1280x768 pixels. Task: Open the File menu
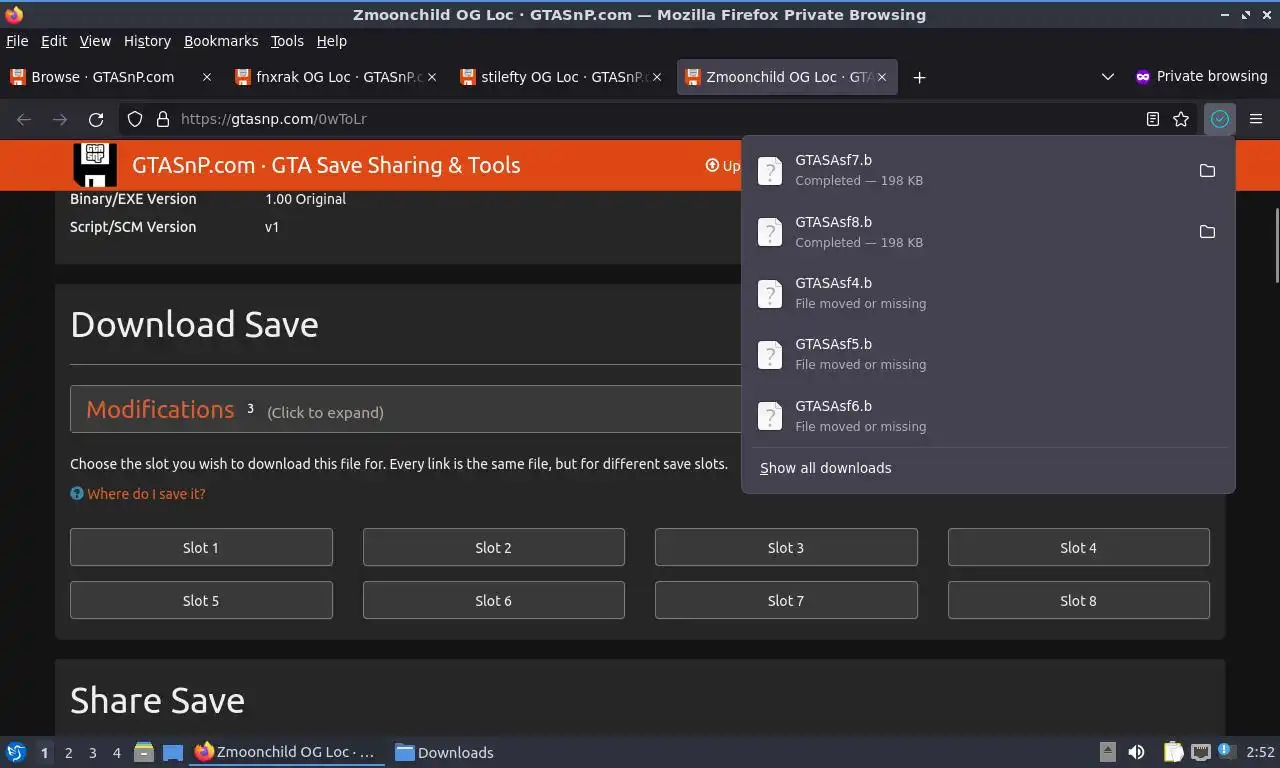pos(17,41)
